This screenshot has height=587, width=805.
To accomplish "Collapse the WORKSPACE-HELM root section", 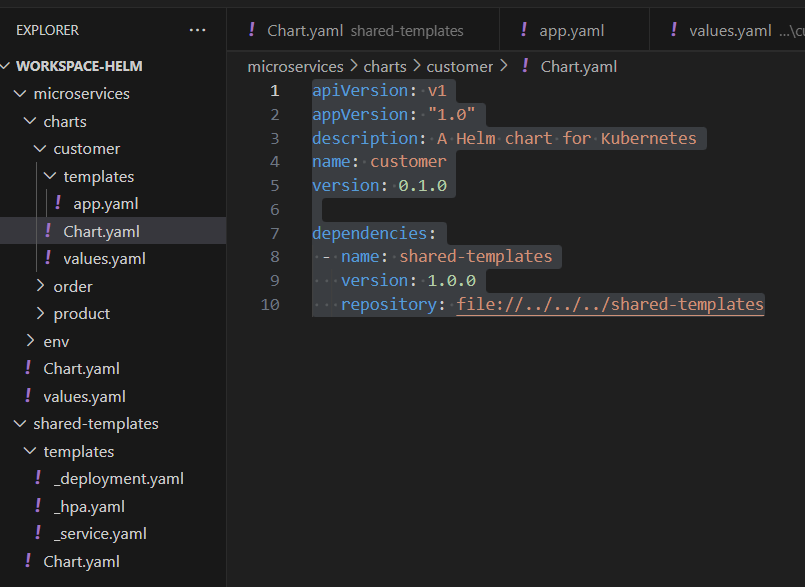I will pyautogui.click(x=6, y=66).
